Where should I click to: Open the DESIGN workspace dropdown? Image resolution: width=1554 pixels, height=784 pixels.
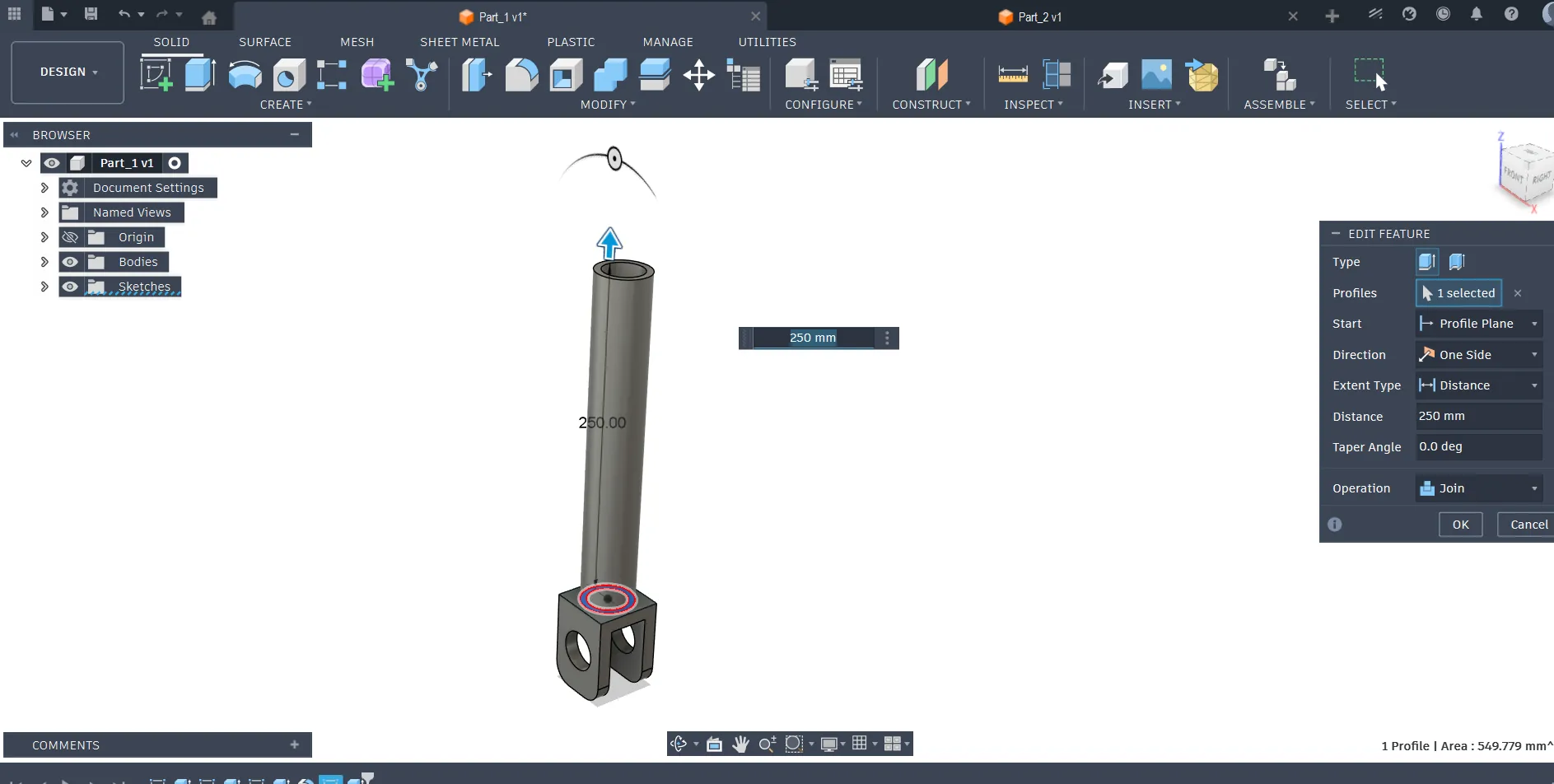pos(68,72)
